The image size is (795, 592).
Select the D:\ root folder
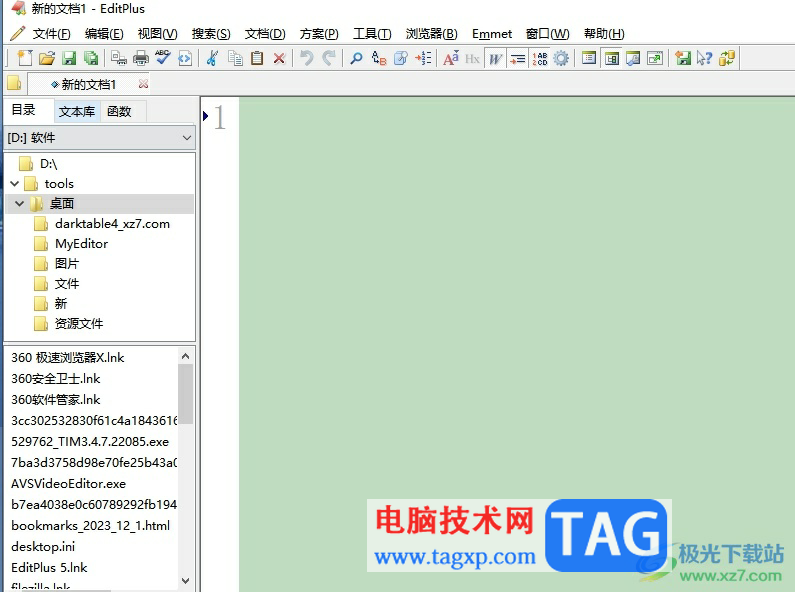point(49,164)
